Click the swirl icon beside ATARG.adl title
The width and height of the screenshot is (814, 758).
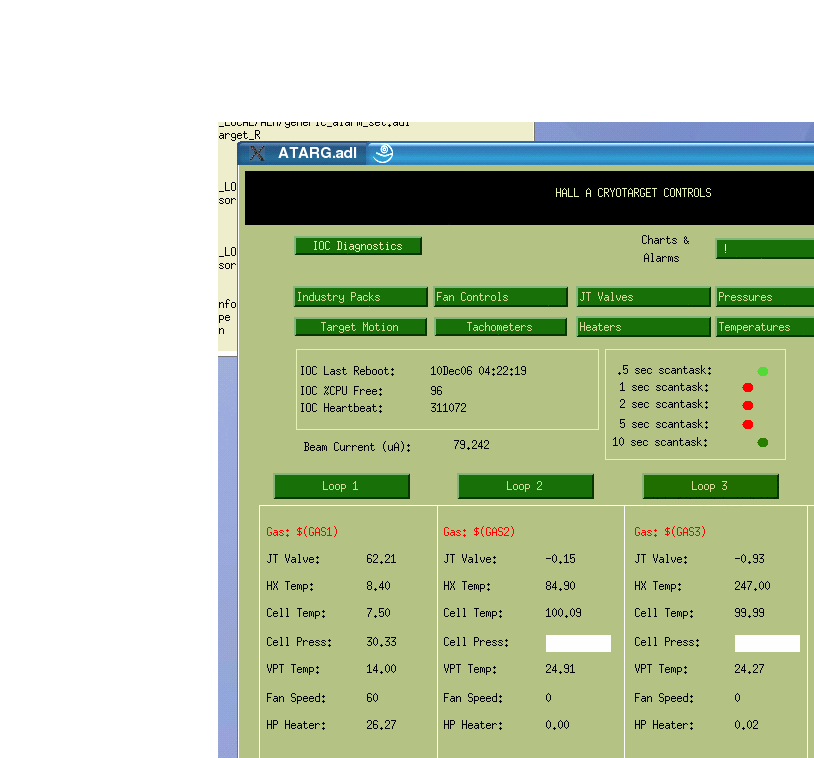[x=384, y=153]
